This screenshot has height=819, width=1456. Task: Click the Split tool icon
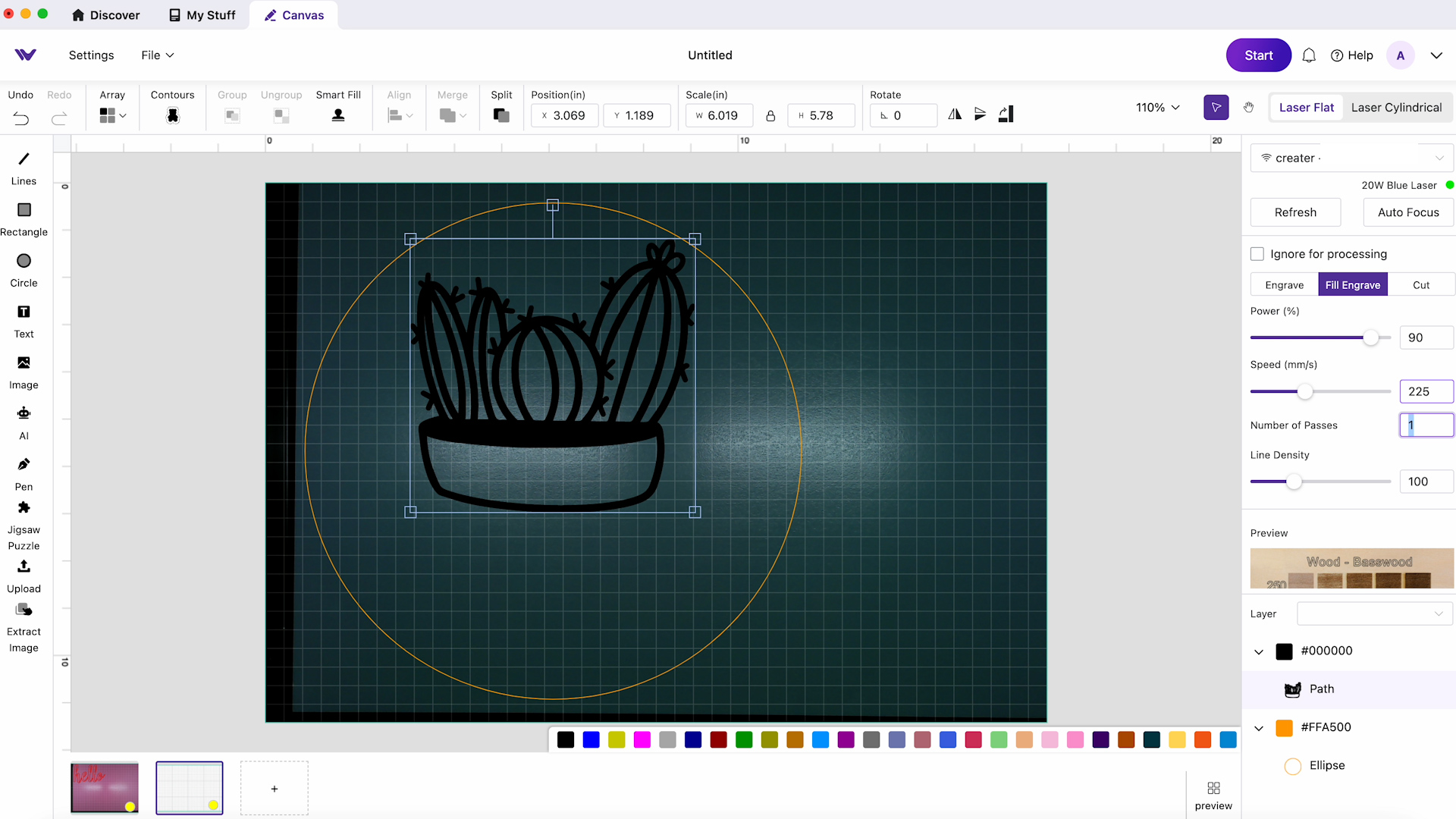[501, 115]
